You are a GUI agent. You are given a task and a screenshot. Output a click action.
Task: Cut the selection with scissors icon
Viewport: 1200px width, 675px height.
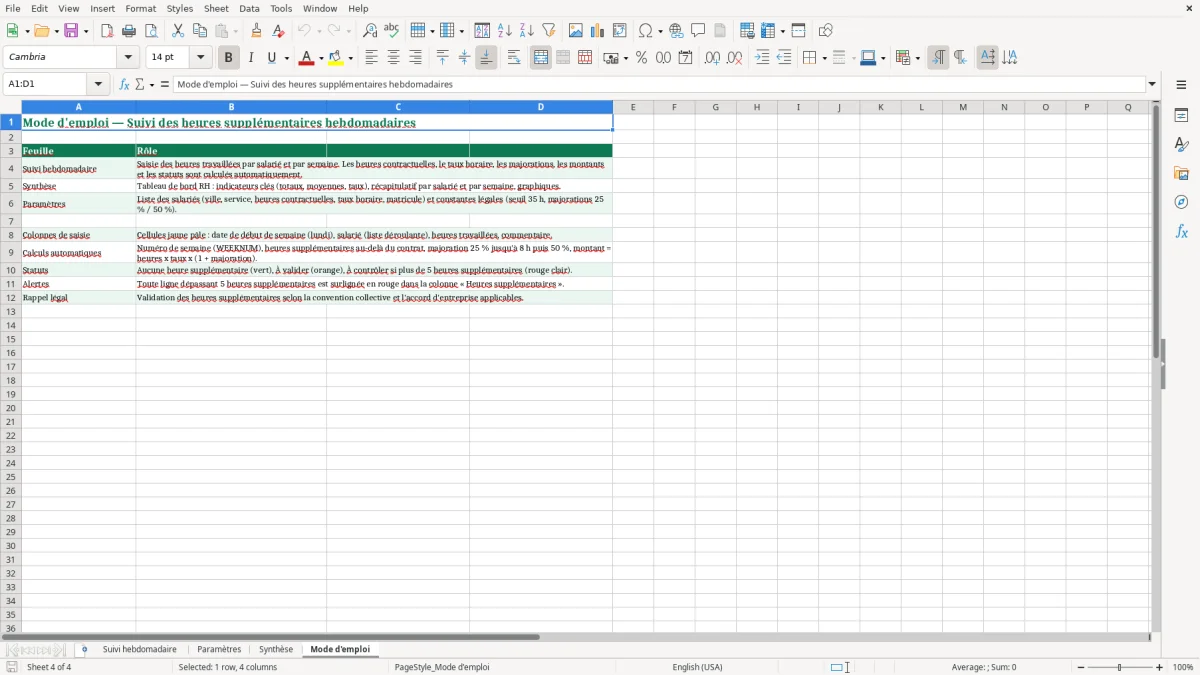pos(178,31)
